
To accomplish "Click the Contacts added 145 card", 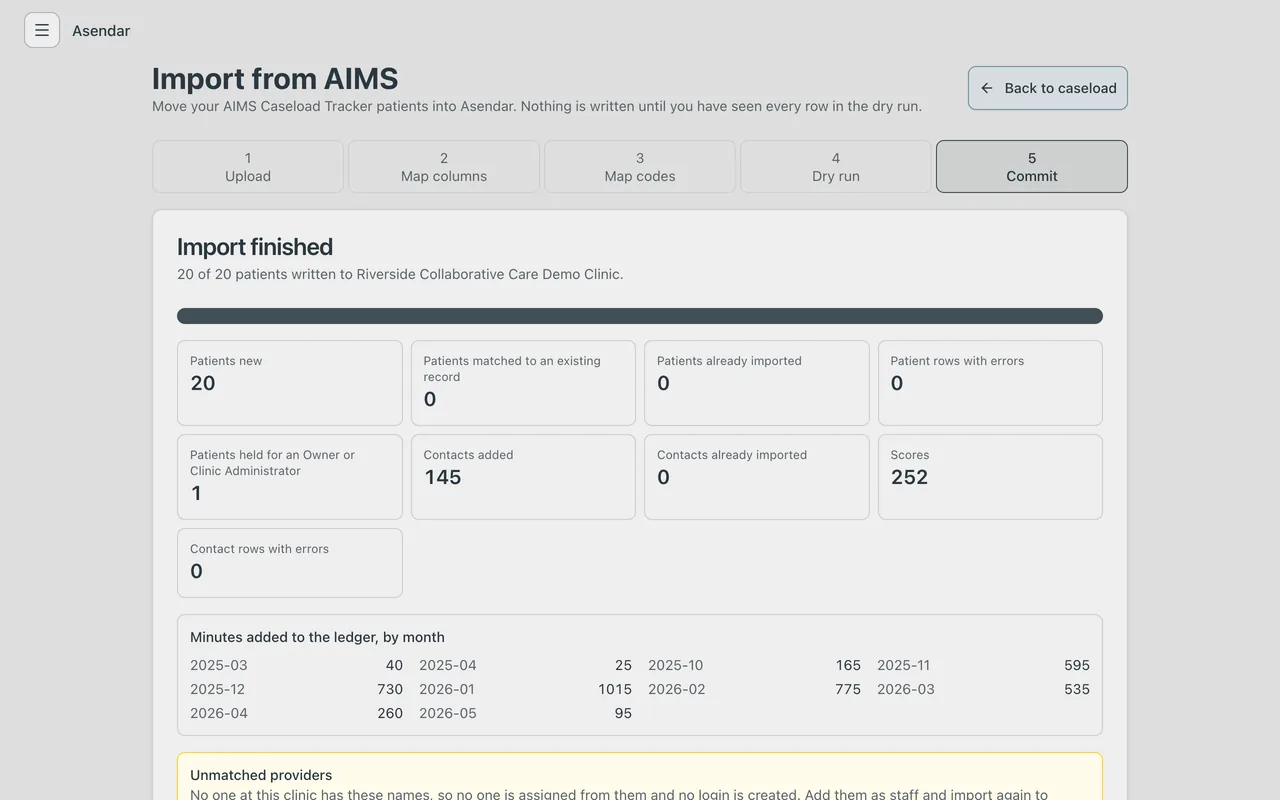I will pyautogui.click(x=523, y=477).
